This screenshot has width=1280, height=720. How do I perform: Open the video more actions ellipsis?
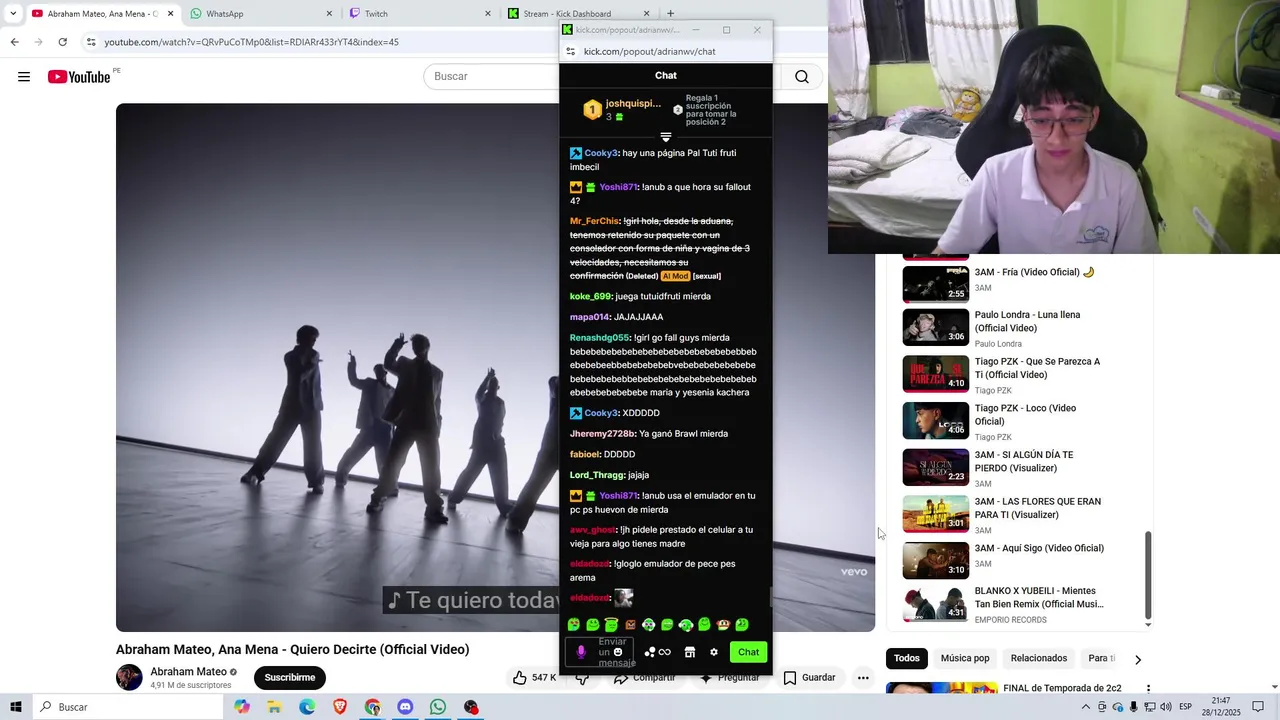tap(863, 678)
